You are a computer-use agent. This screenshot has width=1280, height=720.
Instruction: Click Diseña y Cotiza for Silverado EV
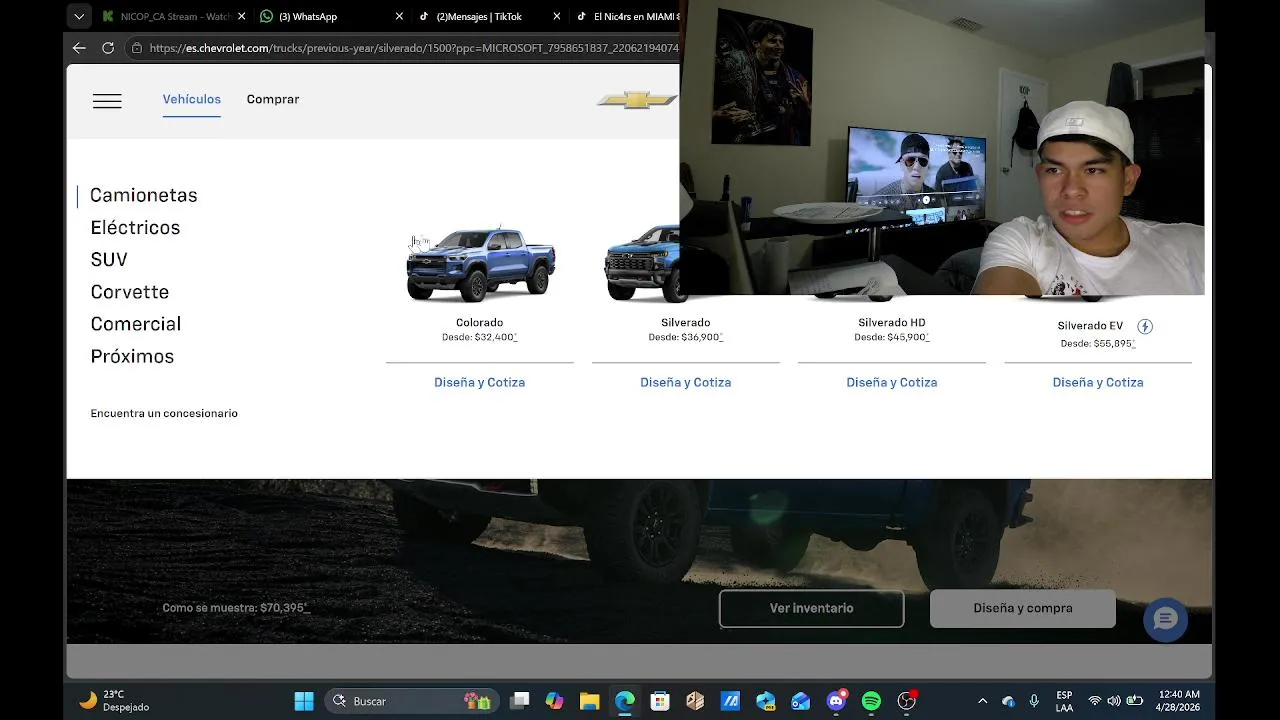pyautogui.click(x=1098, y=382)
